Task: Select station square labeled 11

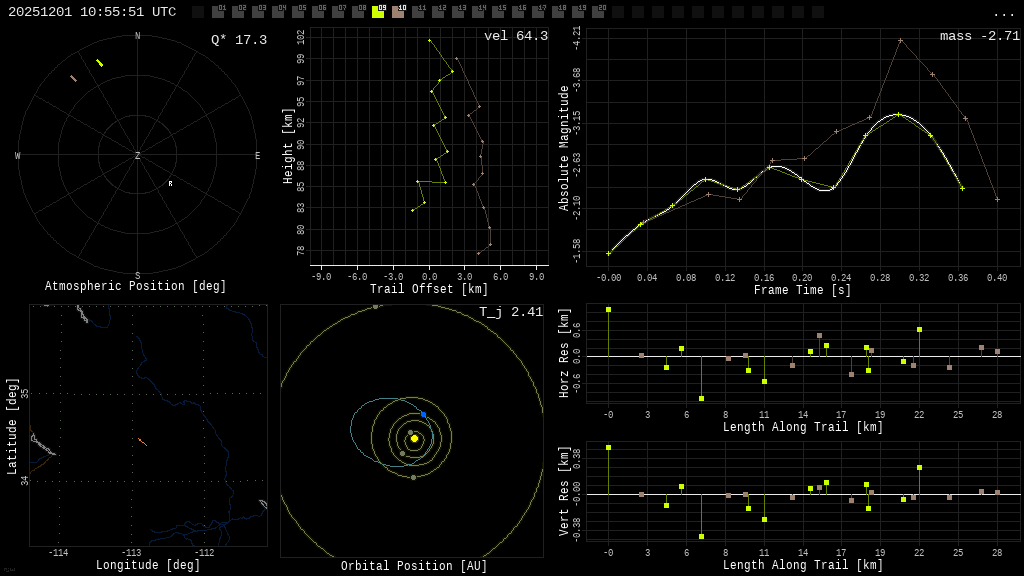Action: click(417, 12)
